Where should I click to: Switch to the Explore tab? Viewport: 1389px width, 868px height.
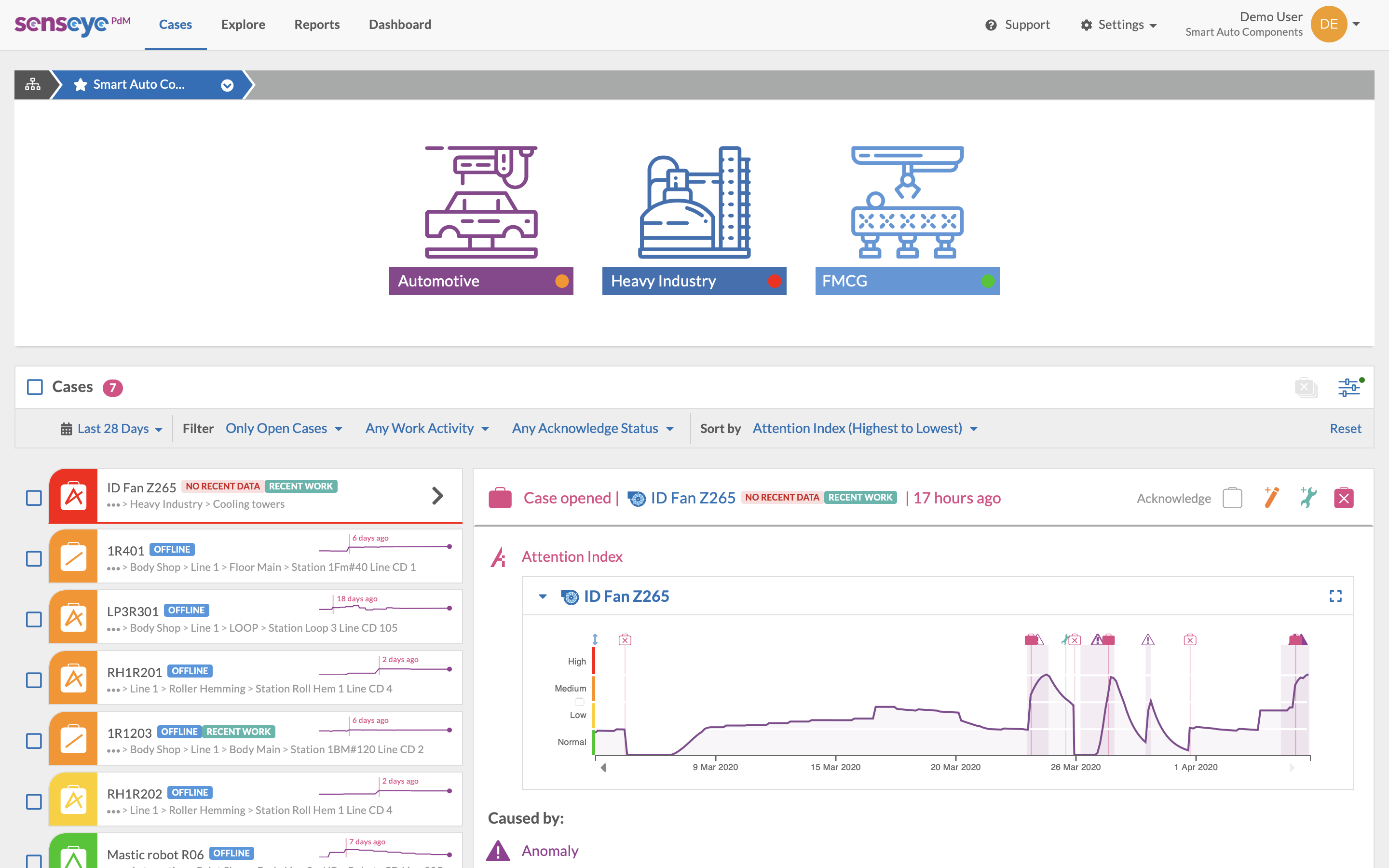tap(243, 24)
